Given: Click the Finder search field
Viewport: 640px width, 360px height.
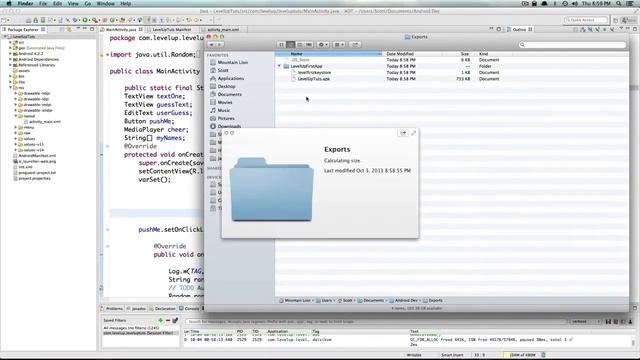Looking at the screenshot, I should coord(572,44).
